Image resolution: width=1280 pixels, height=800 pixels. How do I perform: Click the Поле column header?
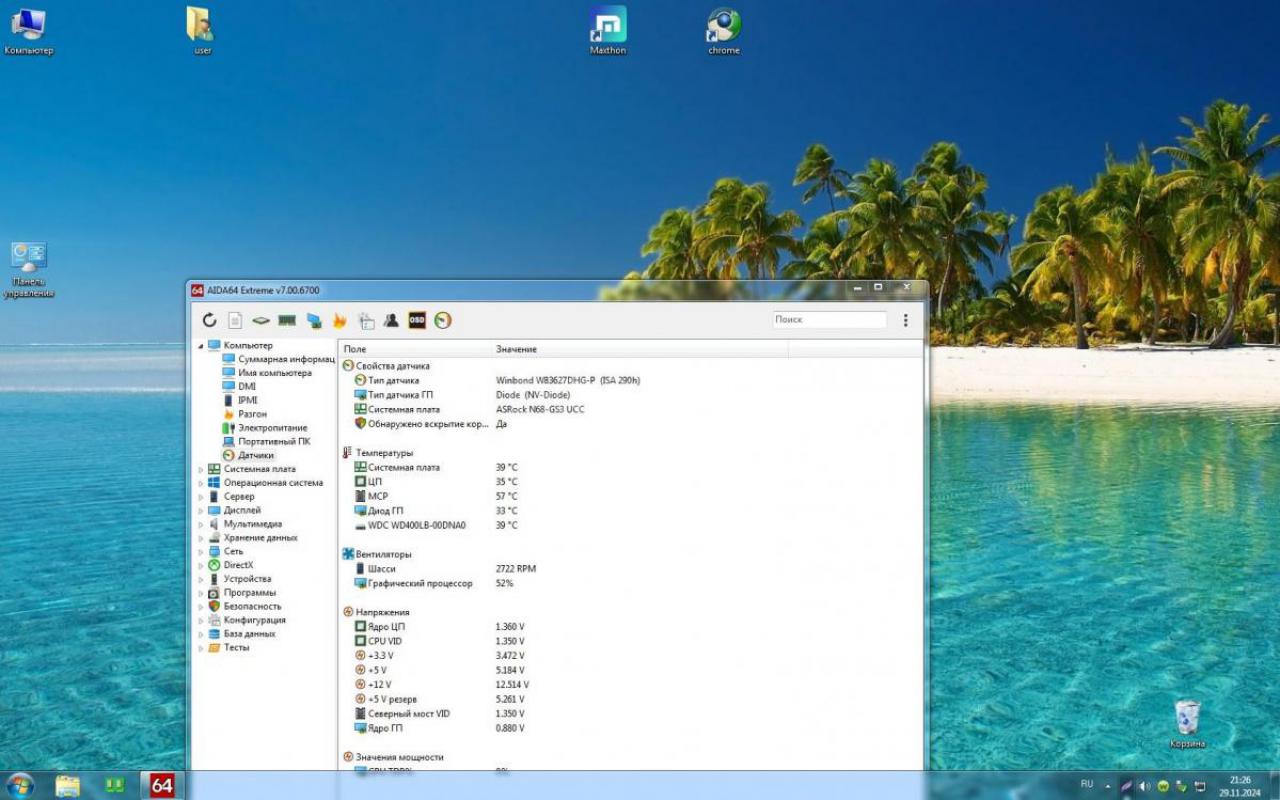(x=415, y=349)
